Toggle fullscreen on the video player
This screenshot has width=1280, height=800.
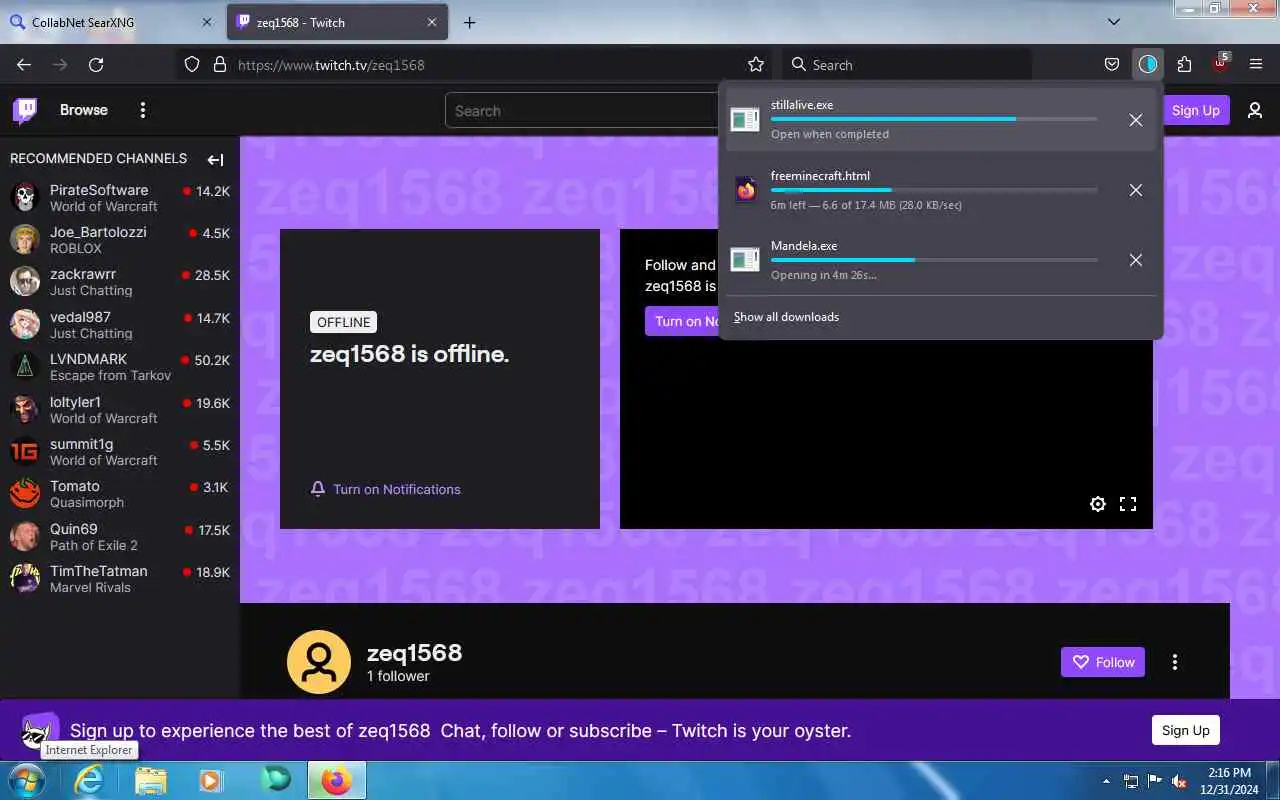click(x=1128, y=504)
